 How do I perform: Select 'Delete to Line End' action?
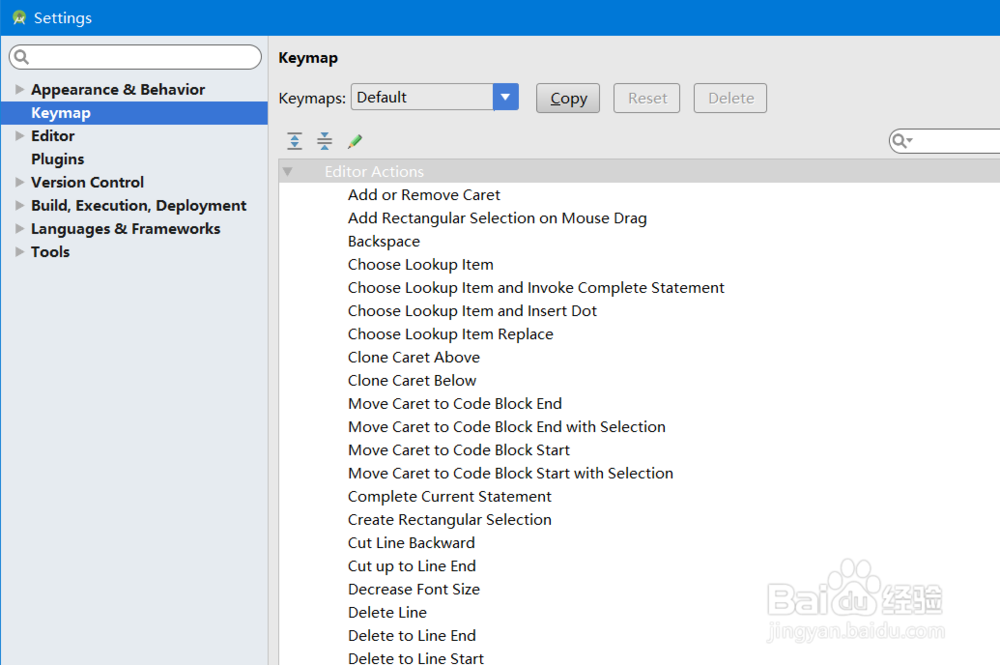[412, 636]
